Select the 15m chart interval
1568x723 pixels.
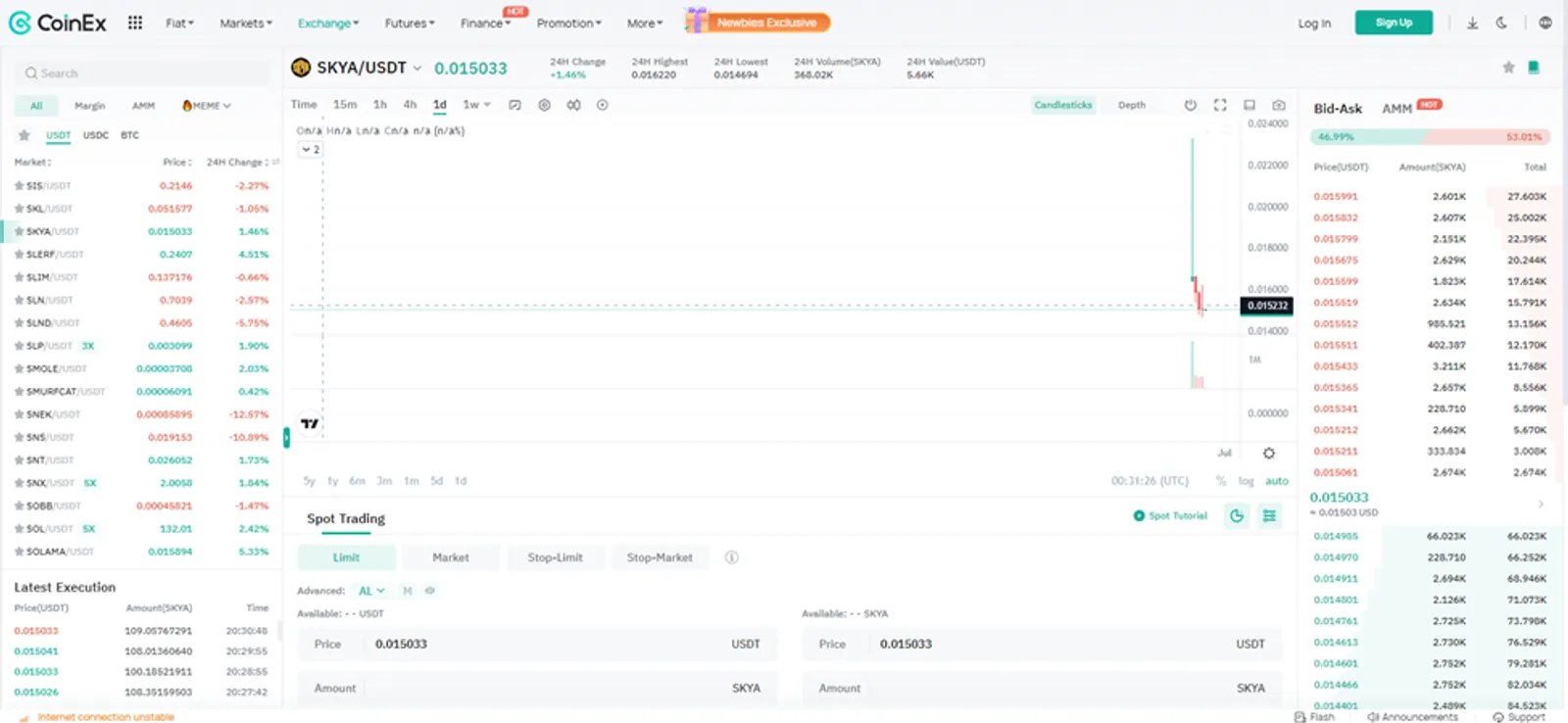(345, 104)
